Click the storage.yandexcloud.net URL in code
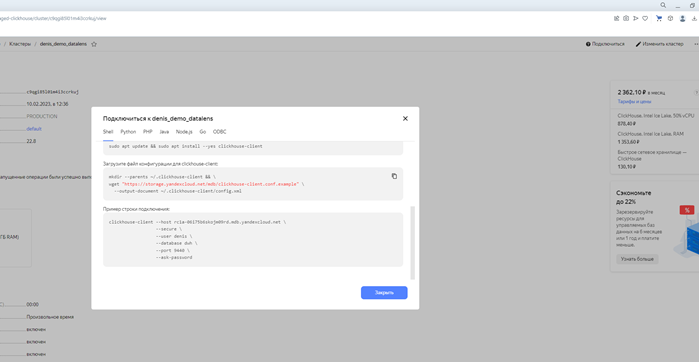699x362 pixels. point(210,184)
